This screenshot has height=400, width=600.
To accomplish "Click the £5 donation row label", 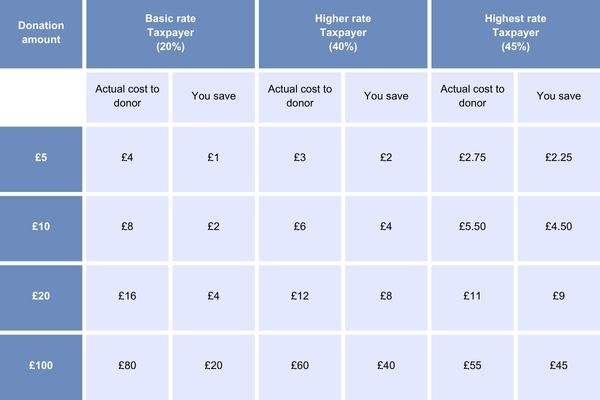I will (41, 159).
